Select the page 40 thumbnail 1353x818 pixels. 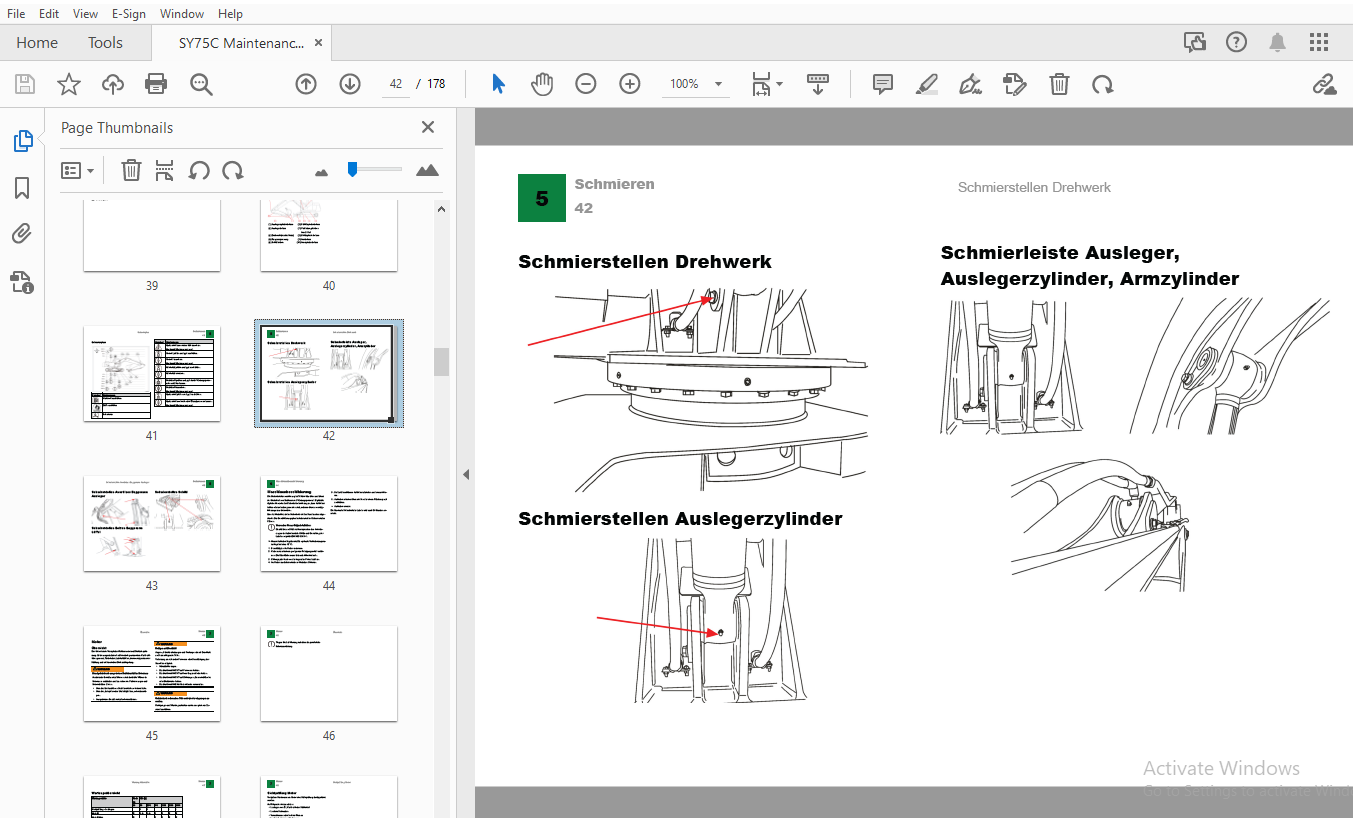click(x=329, y=236)
